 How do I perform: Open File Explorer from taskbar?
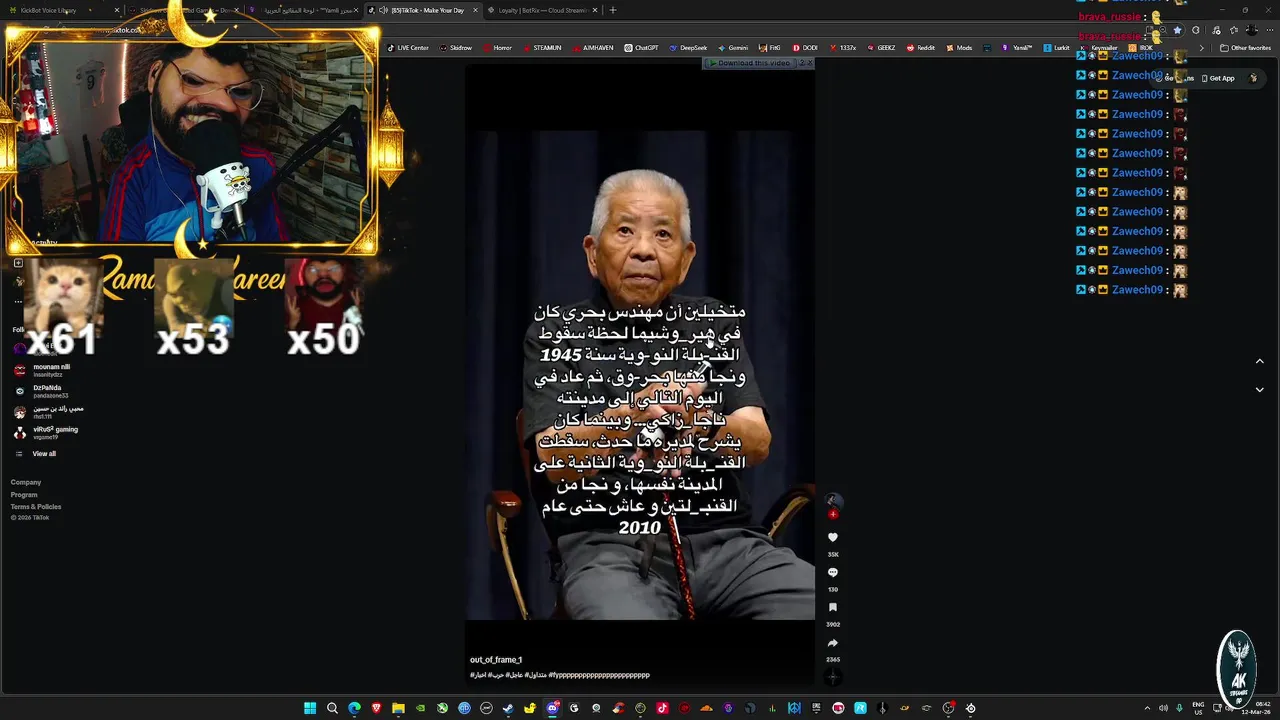point(398,708)
